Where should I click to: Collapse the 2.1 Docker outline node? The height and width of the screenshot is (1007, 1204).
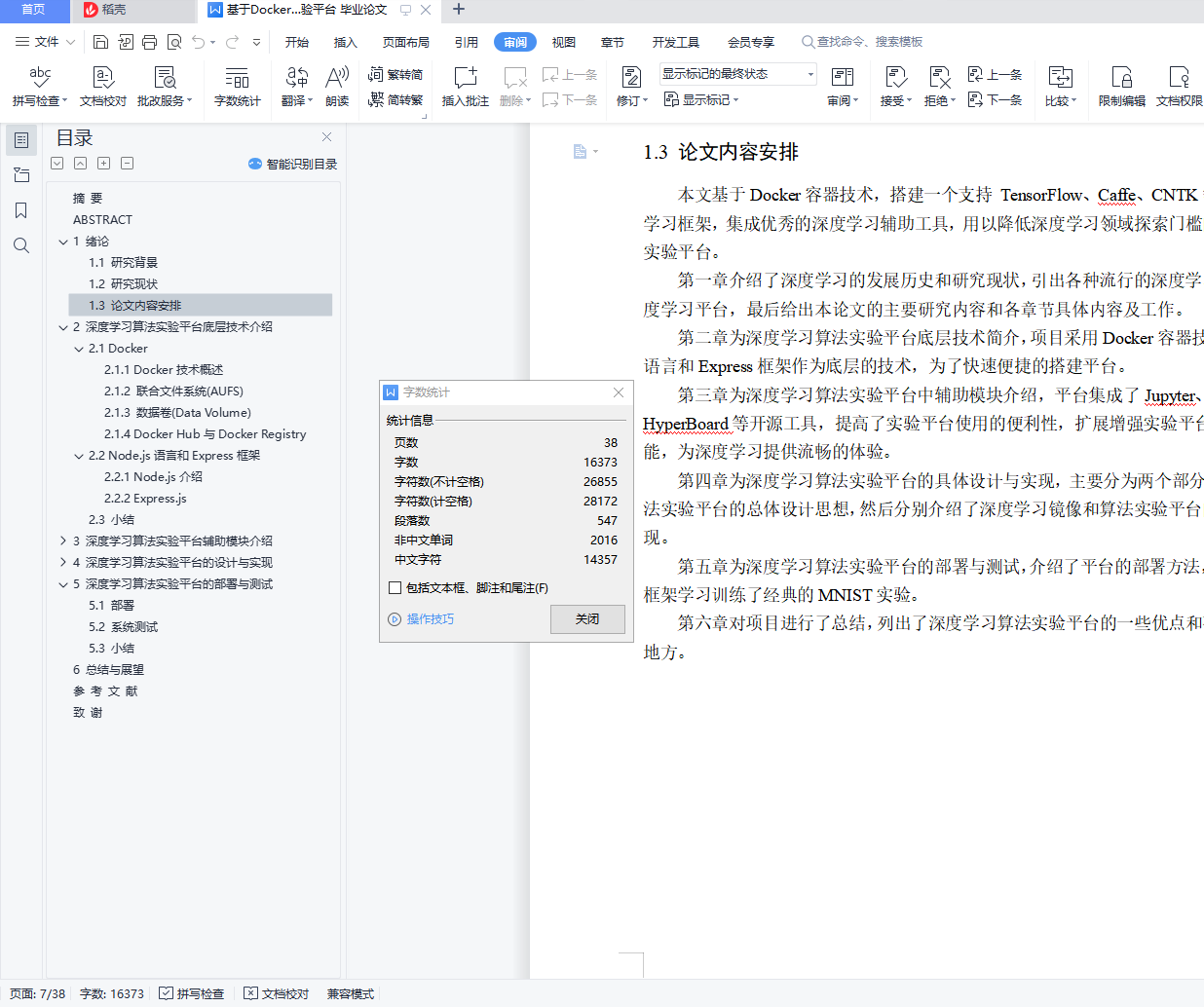click(79, 349)
